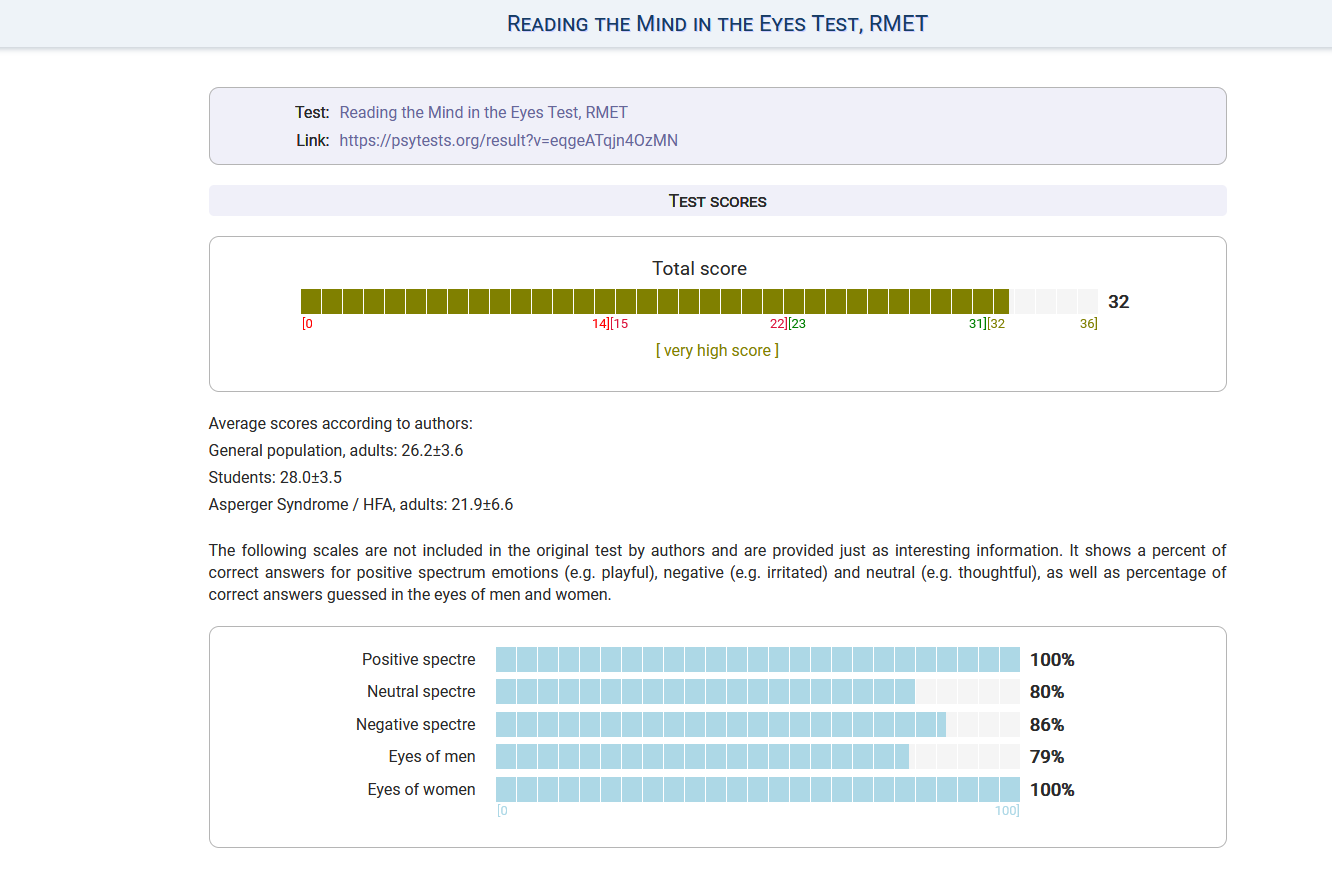
Task: Click the 'Neutral spectre' label
Action: point(421,692)
